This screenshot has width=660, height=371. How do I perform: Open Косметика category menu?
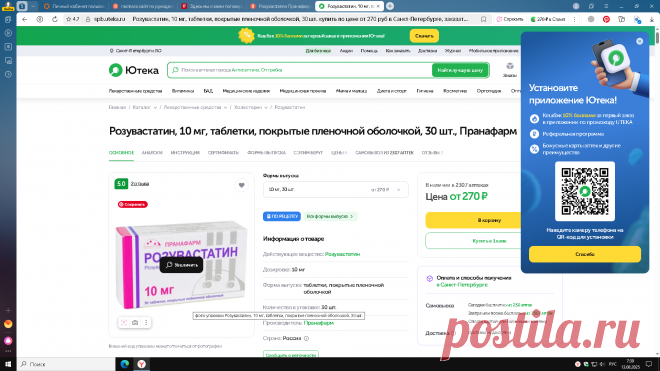click(x=455, y=91)
